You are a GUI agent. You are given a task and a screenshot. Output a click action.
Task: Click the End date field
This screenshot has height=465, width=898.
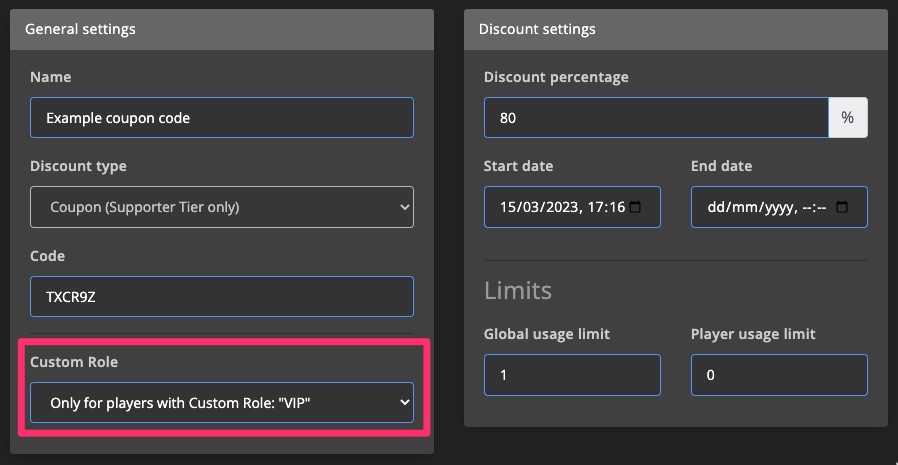(779, 207)
